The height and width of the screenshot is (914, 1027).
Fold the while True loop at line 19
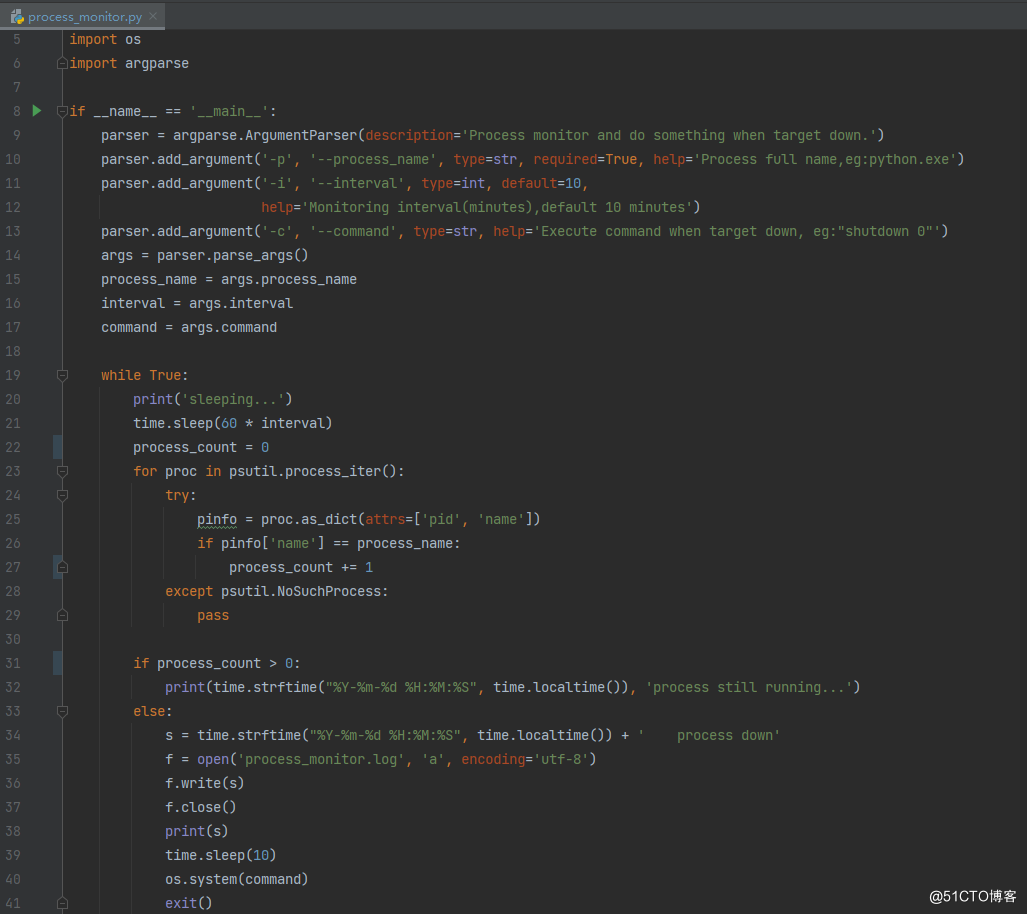[x=62, y=375]
